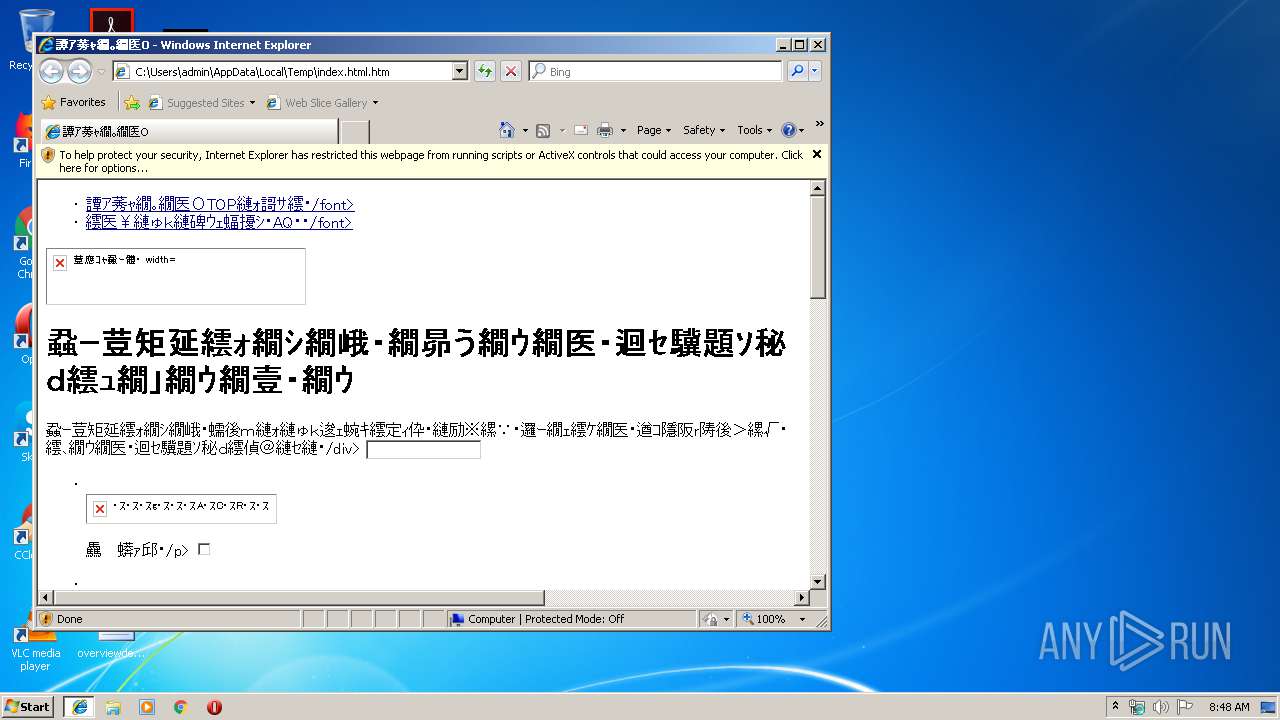Expand the address bar history dropdown
Screen dimensions: 1280x720
click(x=460, y=72)
